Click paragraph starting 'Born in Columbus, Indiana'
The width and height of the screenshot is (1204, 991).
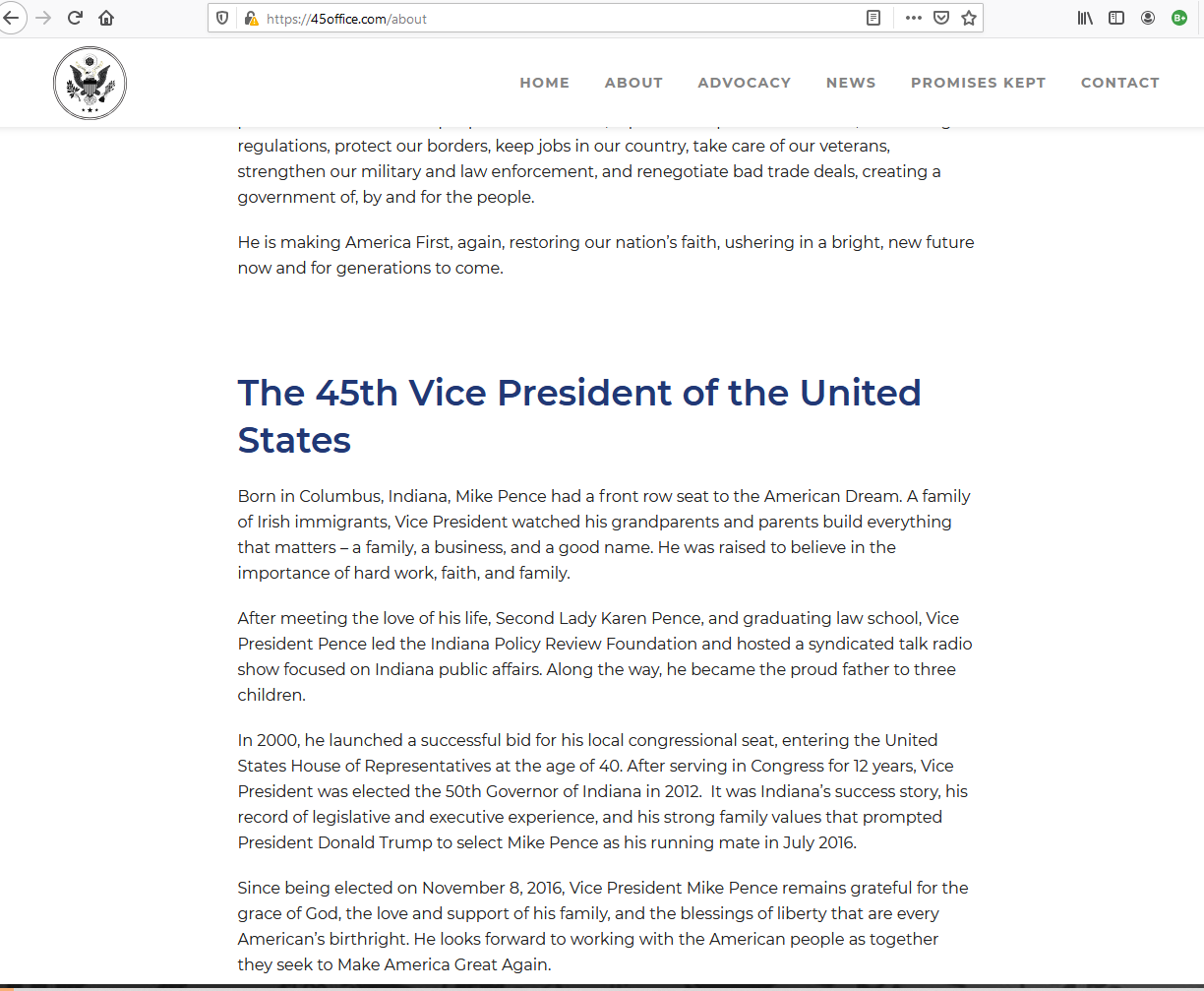click(605, 534)
